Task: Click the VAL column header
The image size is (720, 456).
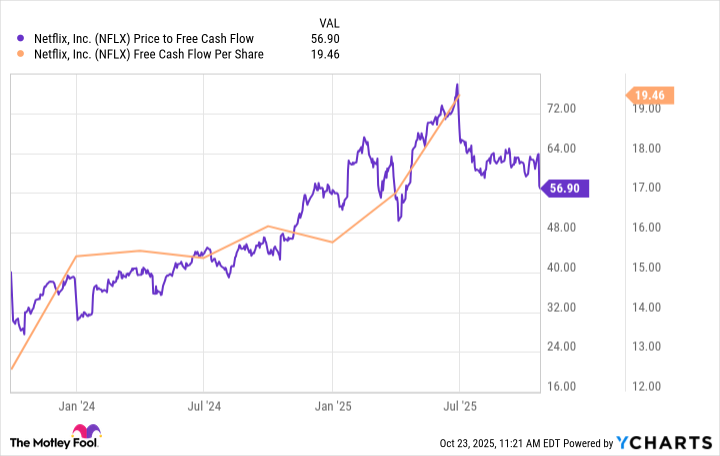Action: 330,19
